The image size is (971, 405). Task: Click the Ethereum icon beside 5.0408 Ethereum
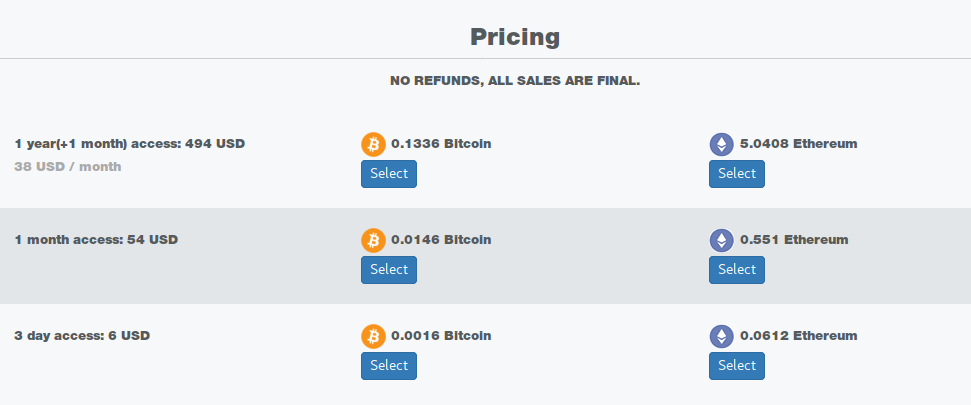coord(721,144)
